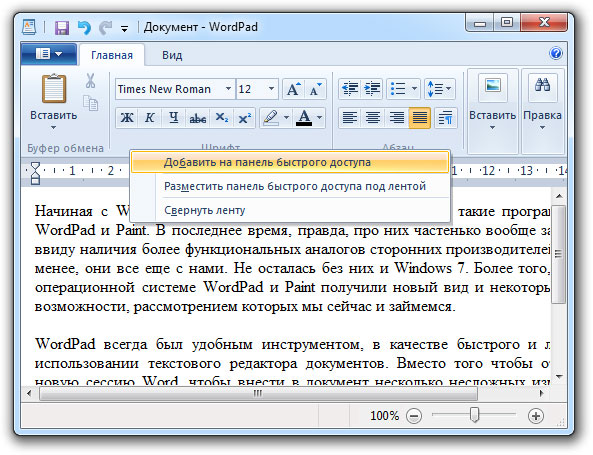Undo the last action
This screenshot has width=593, height=455.
click(84, 28)
